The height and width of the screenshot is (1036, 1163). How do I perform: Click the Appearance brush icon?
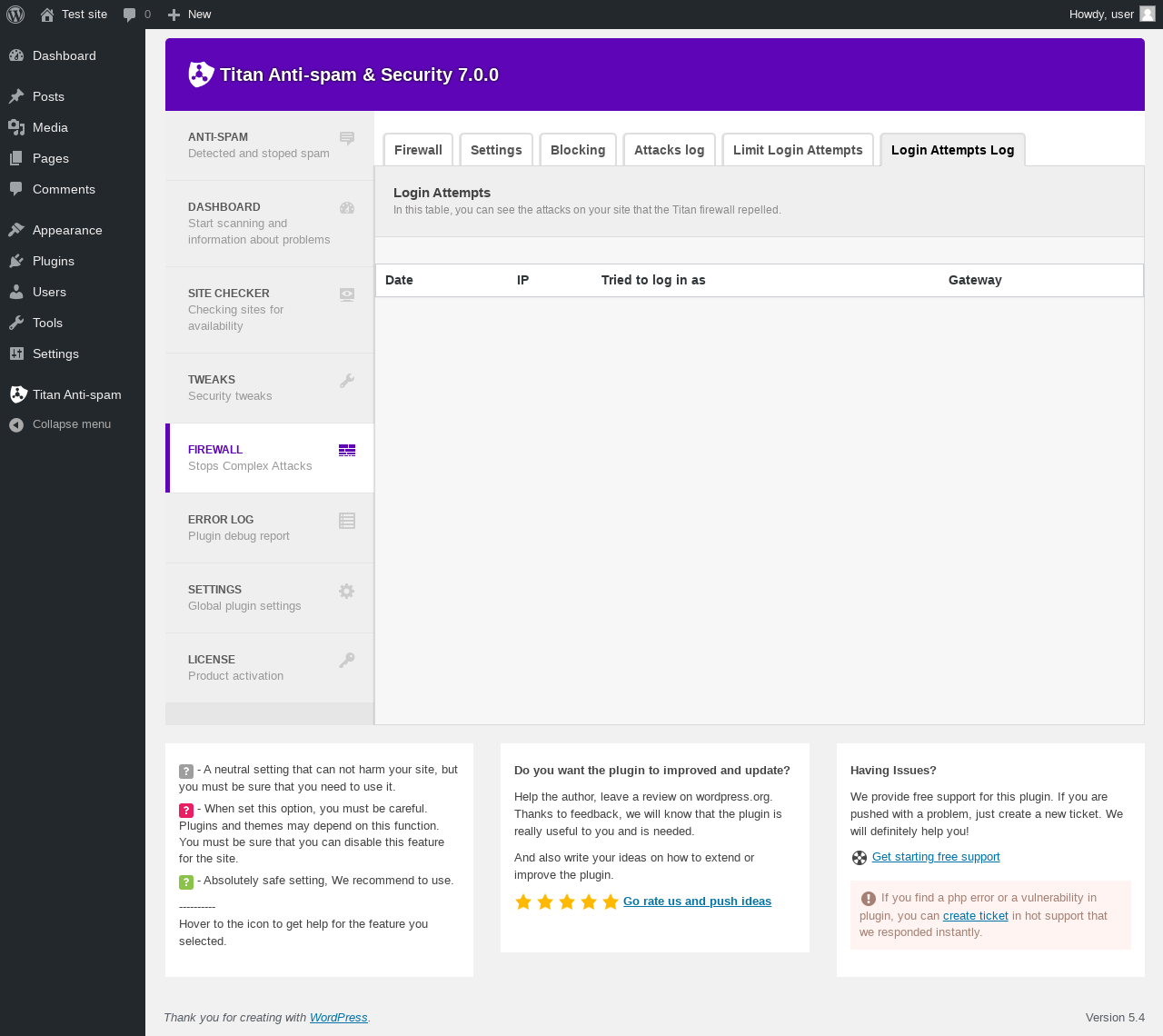[x=16, y=230]
